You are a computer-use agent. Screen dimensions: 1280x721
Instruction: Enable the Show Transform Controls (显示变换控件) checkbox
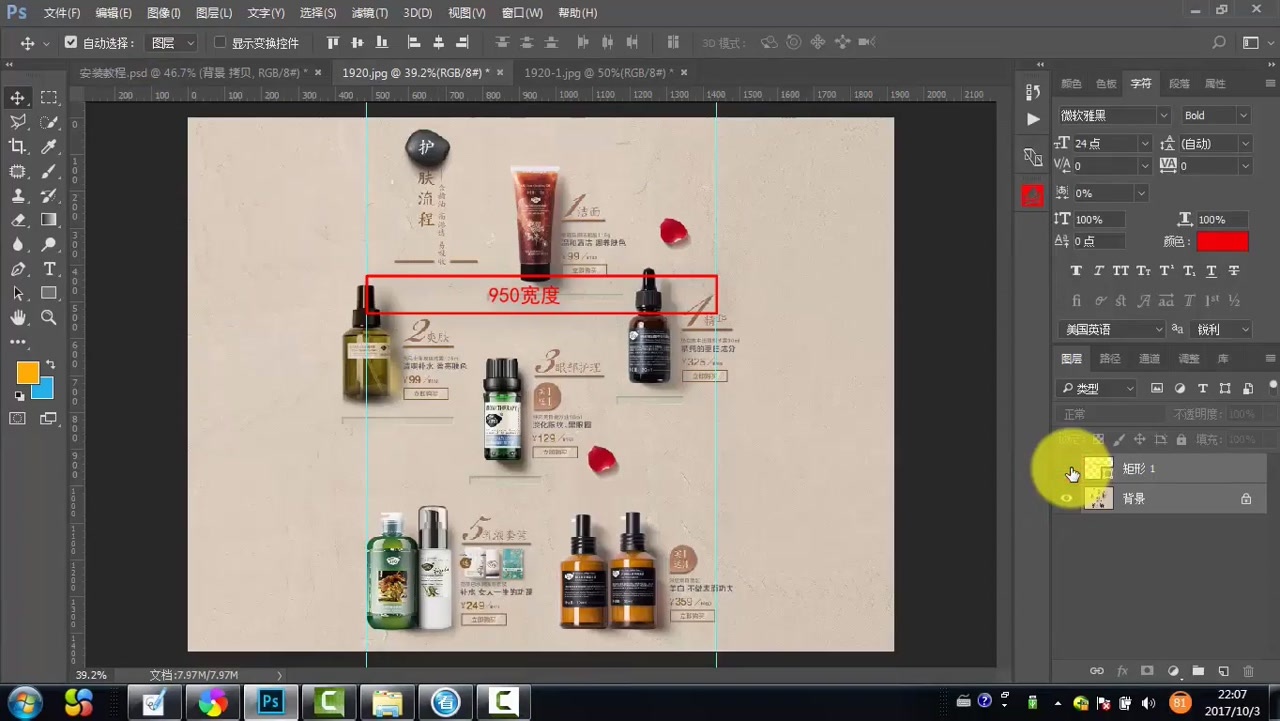pyautogui.click(x=220, y=43)
